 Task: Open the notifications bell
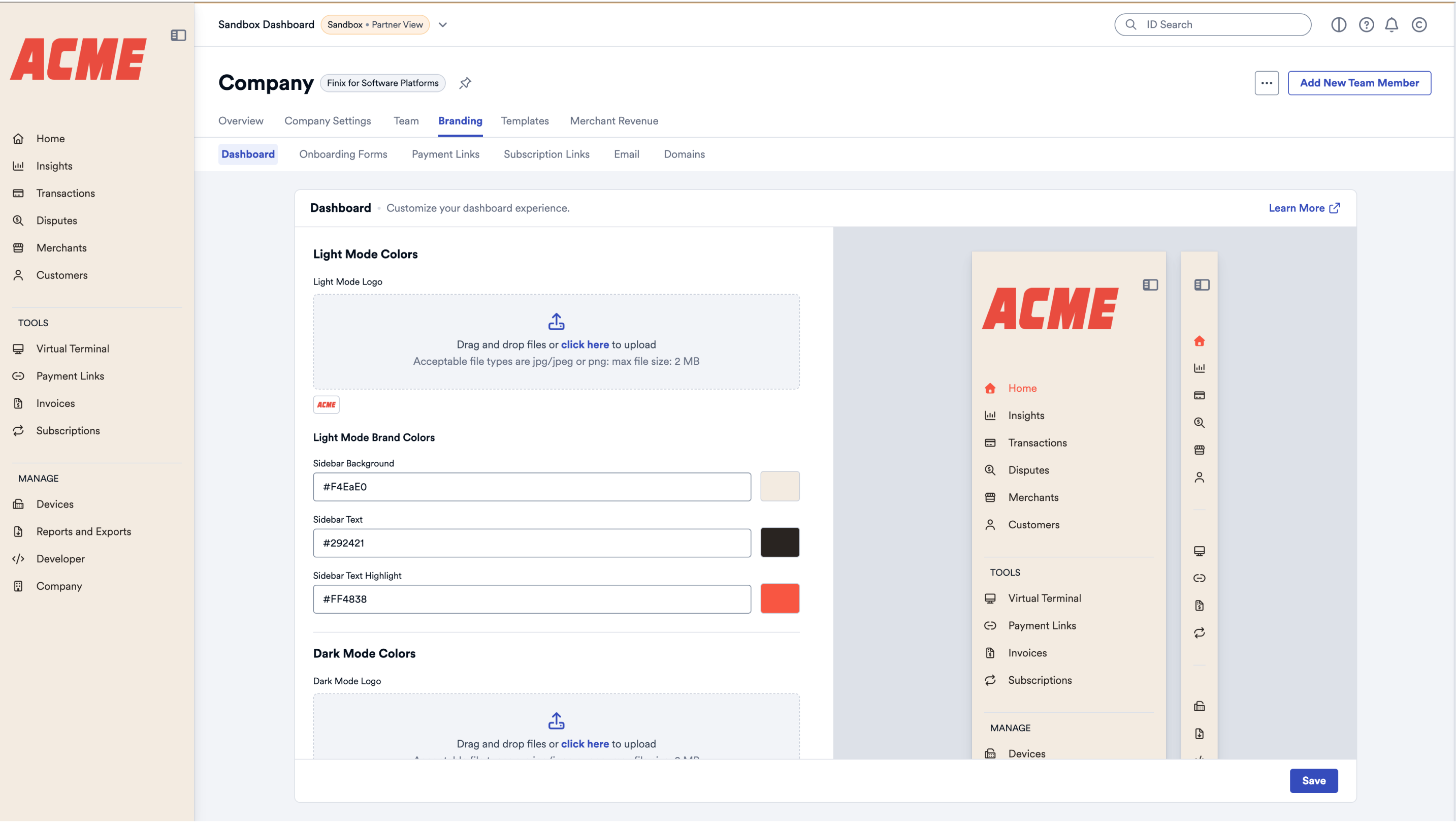(x=1392, y=24)
